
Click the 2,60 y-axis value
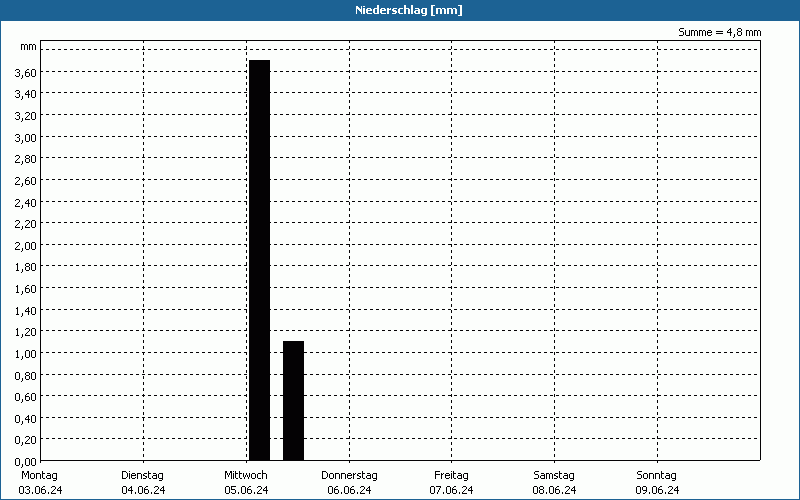pos(26,181)
